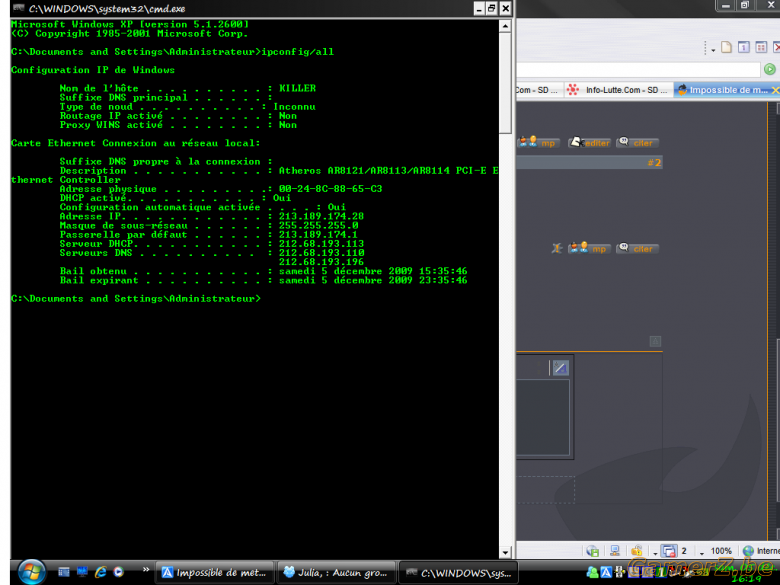780x585 pixels.
Task: Click the 100% zoom level in status bar
Action: click(721, 551)
